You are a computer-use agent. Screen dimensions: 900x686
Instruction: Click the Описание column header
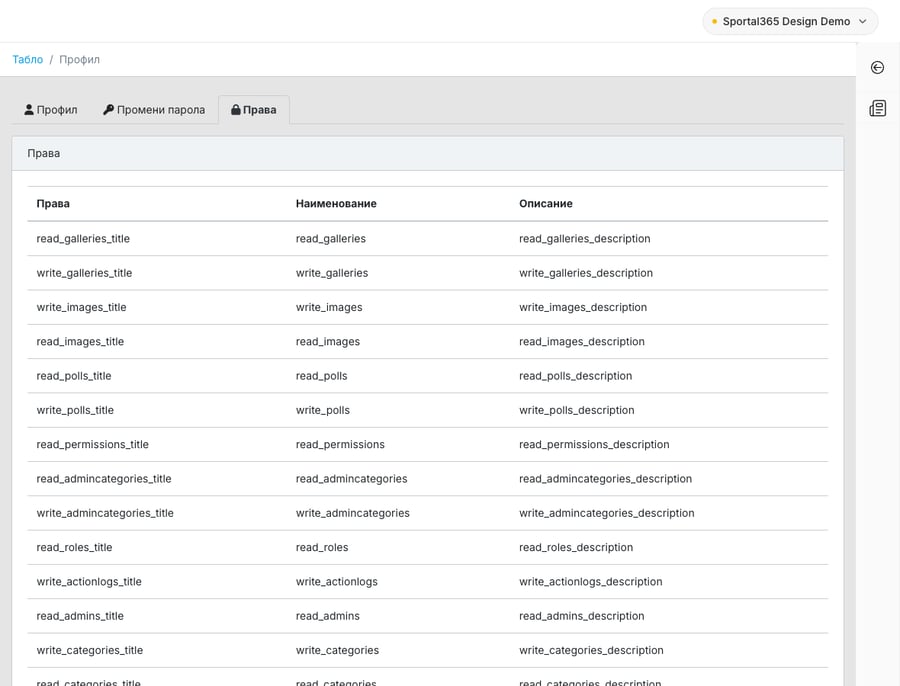[546, 203]
